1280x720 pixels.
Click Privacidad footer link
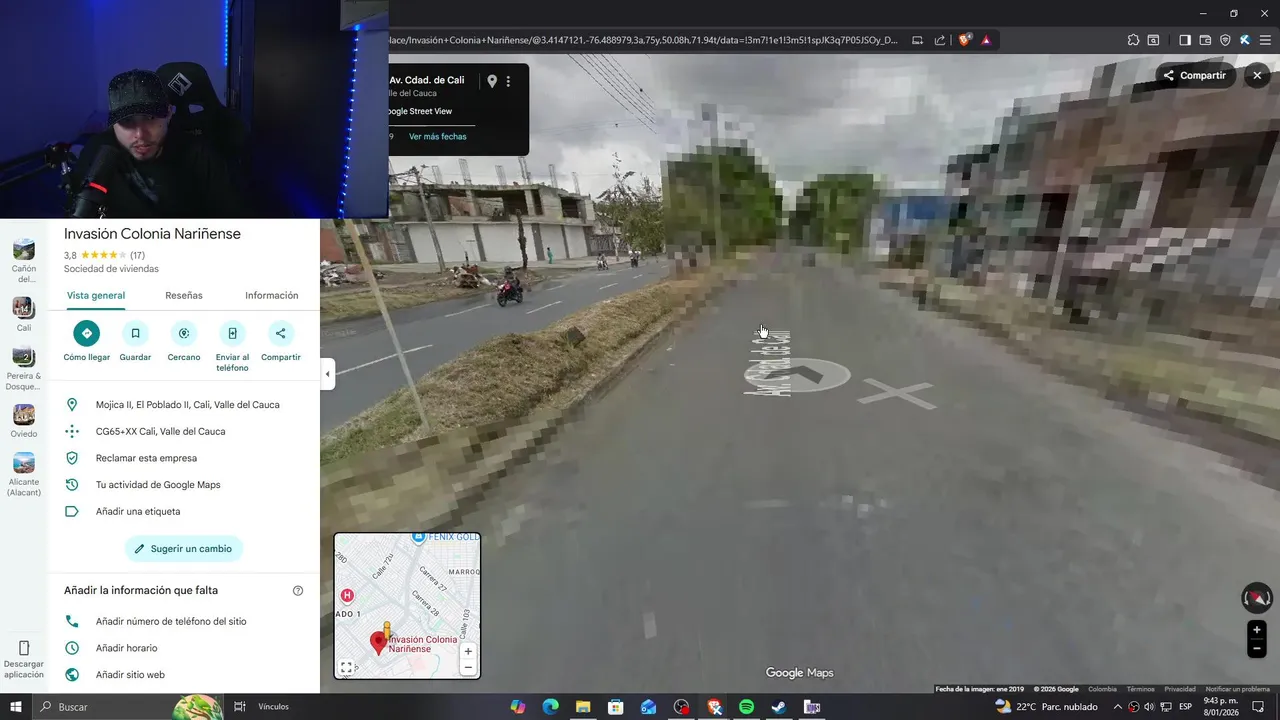1180,689
